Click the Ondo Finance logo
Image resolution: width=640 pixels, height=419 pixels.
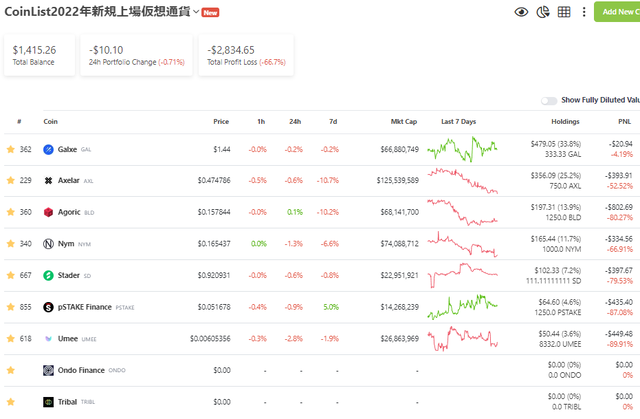point(48,370)
